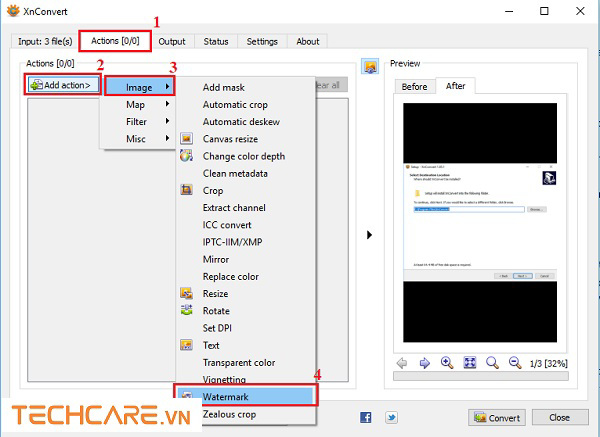Choose Automatic crop action
This screenshot has height=437, width=600.
pyautogui.click(x=246, y=104)
